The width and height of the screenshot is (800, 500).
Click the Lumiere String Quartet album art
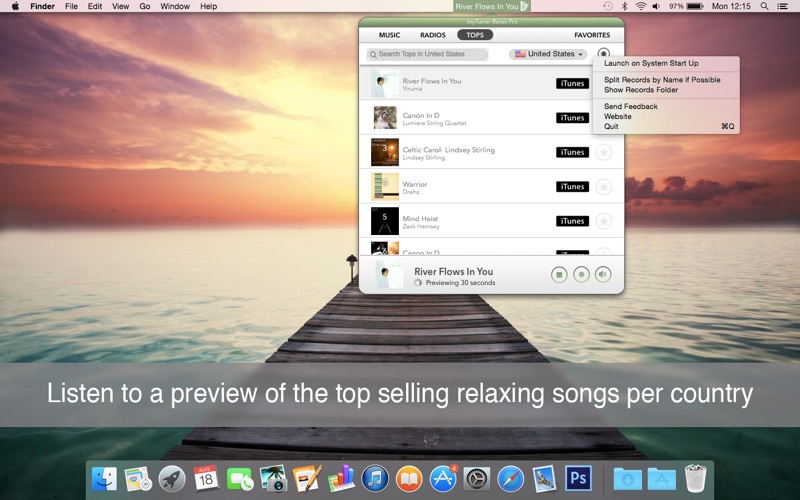(x=385, y=118)
